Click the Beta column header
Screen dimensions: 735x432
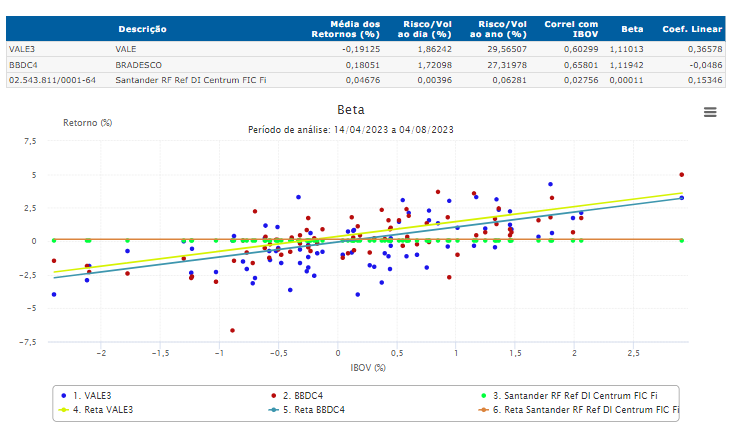point(631,30)
